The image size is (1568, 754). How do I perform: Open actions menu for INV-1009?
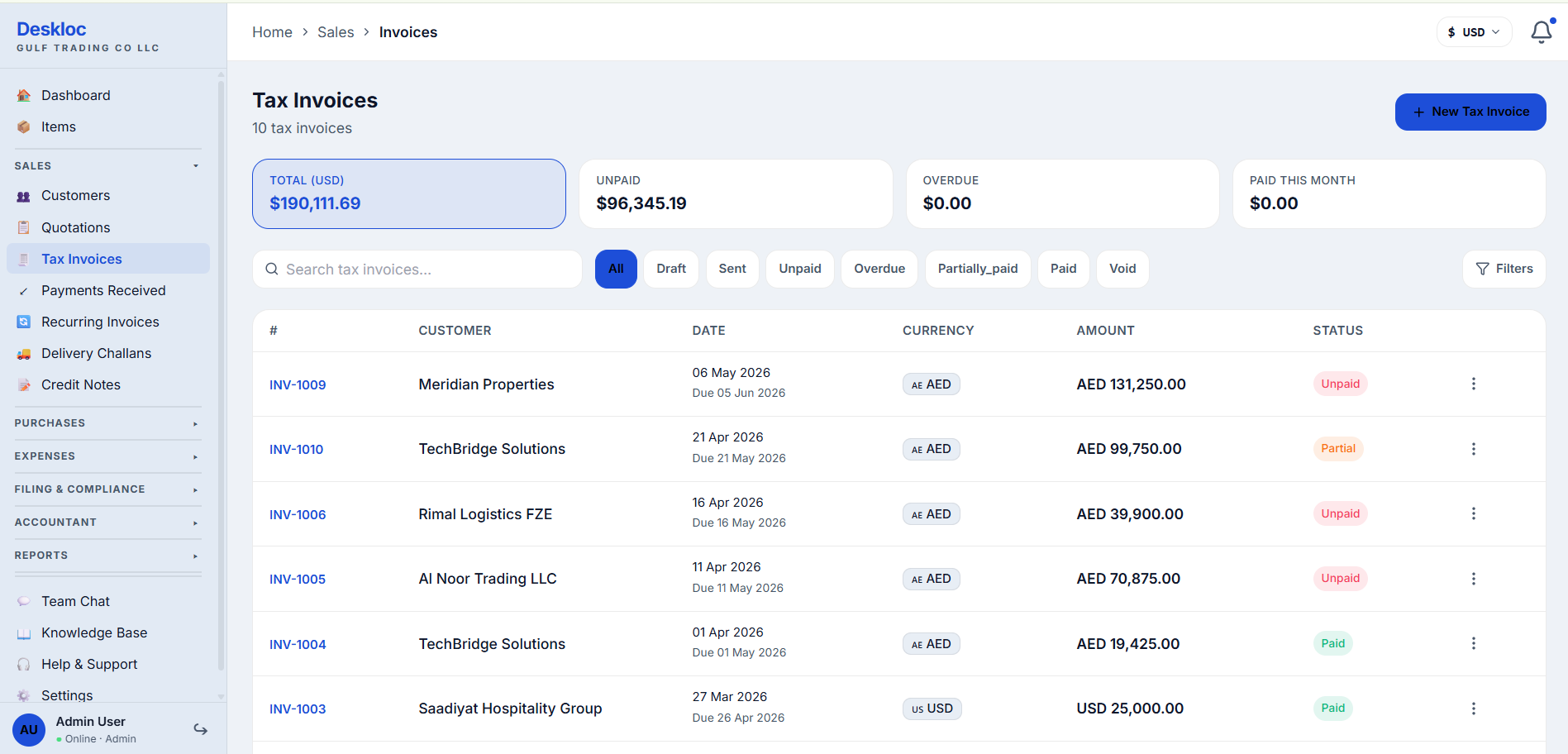[x=1473, y=384]
